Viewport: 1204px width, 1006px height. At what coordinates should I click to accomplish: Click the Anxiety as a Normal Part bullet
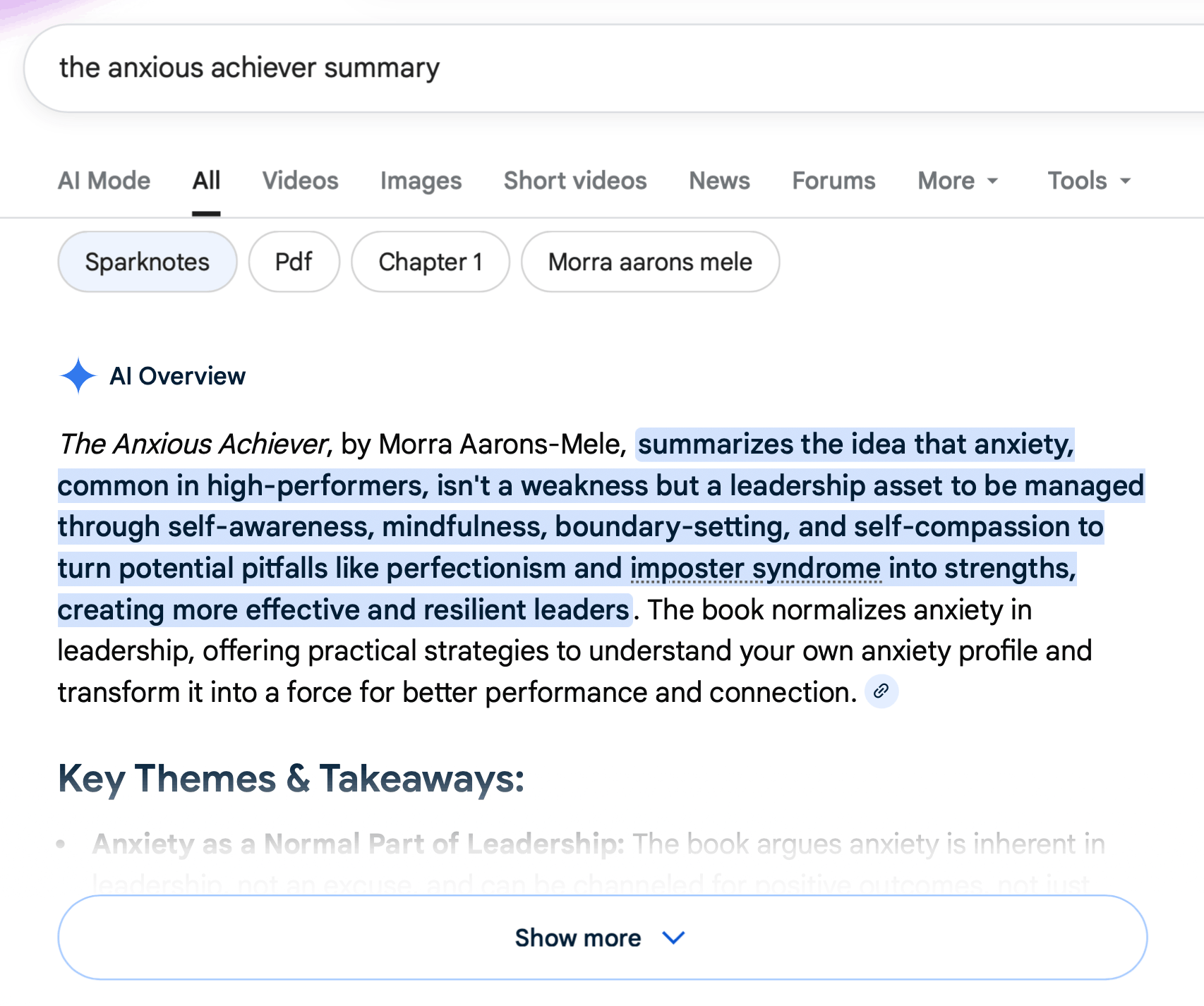coord(359,844)
